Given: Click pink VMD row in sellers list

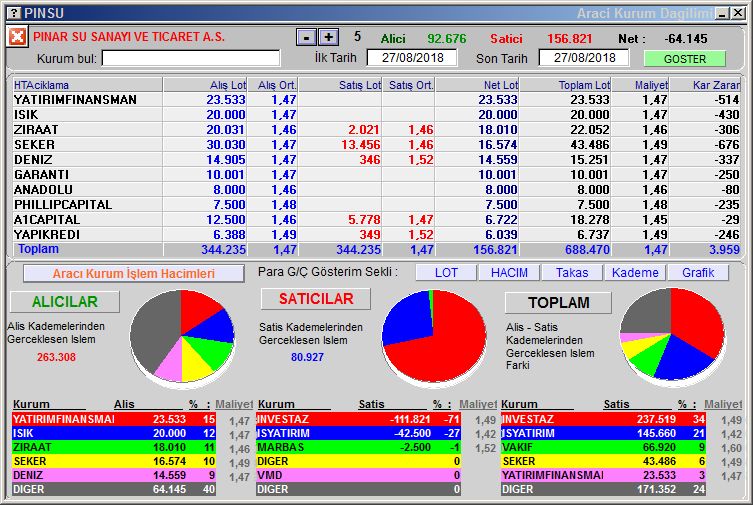Looking at the screenshot, I should click(358, 475).
